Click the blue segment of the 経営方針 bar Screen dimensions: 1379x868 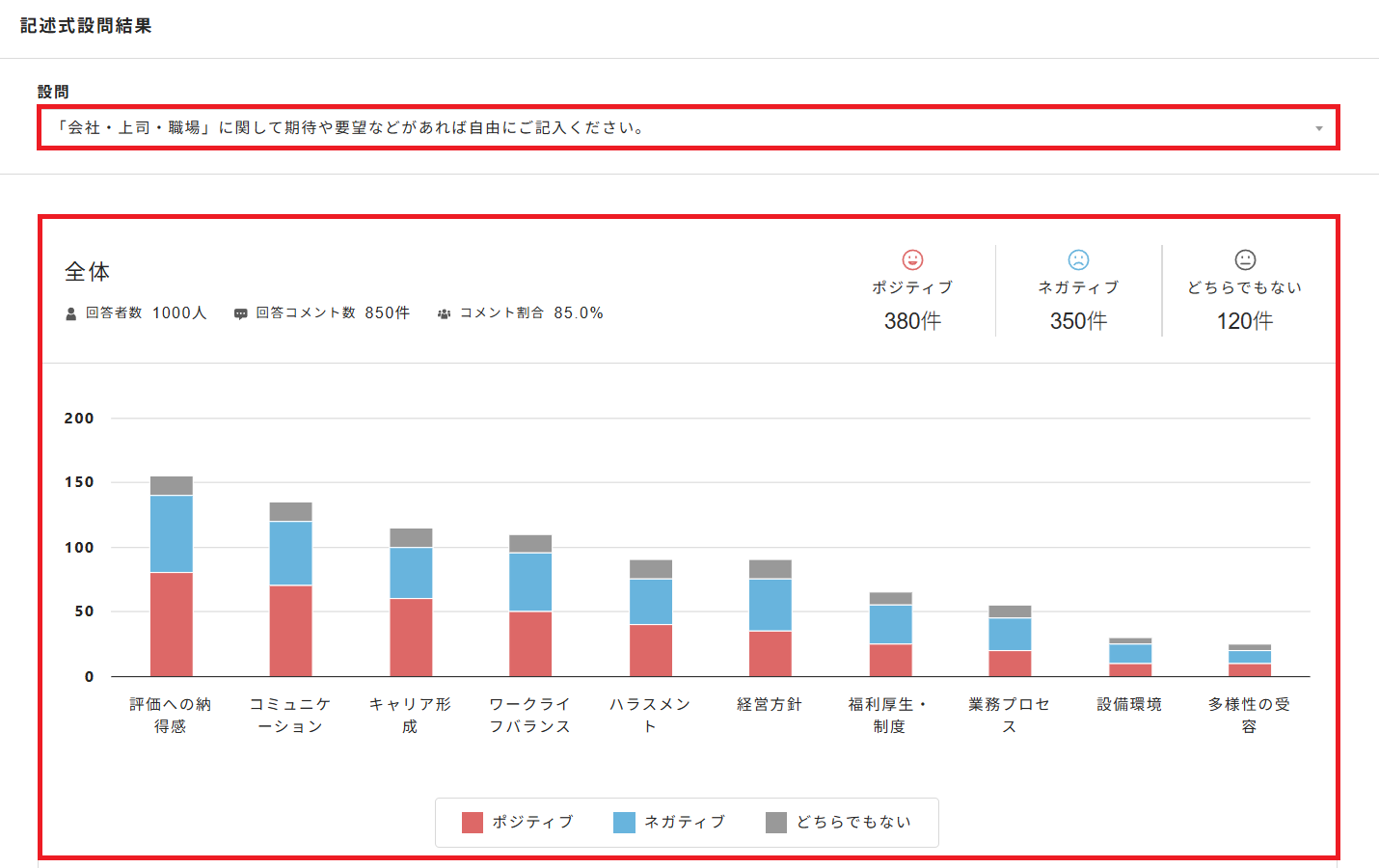[771, 605]
